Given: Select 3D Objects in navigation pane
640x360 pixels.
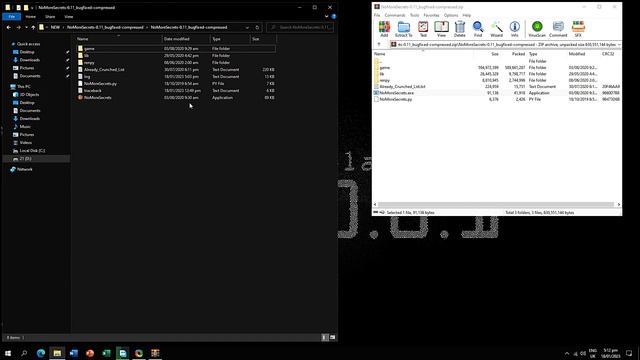Looking at the screenshot, I should tap(29, 95).
